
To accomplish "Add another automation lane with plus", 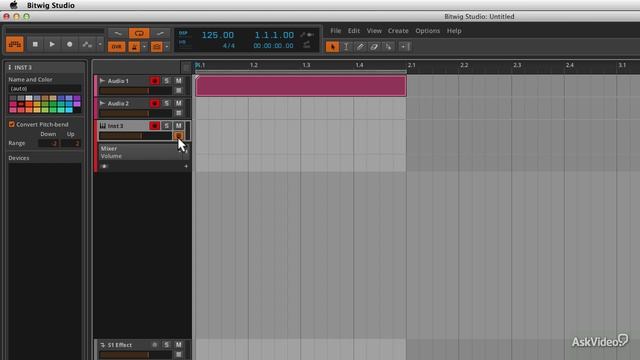I will click(x=186, y=166).
